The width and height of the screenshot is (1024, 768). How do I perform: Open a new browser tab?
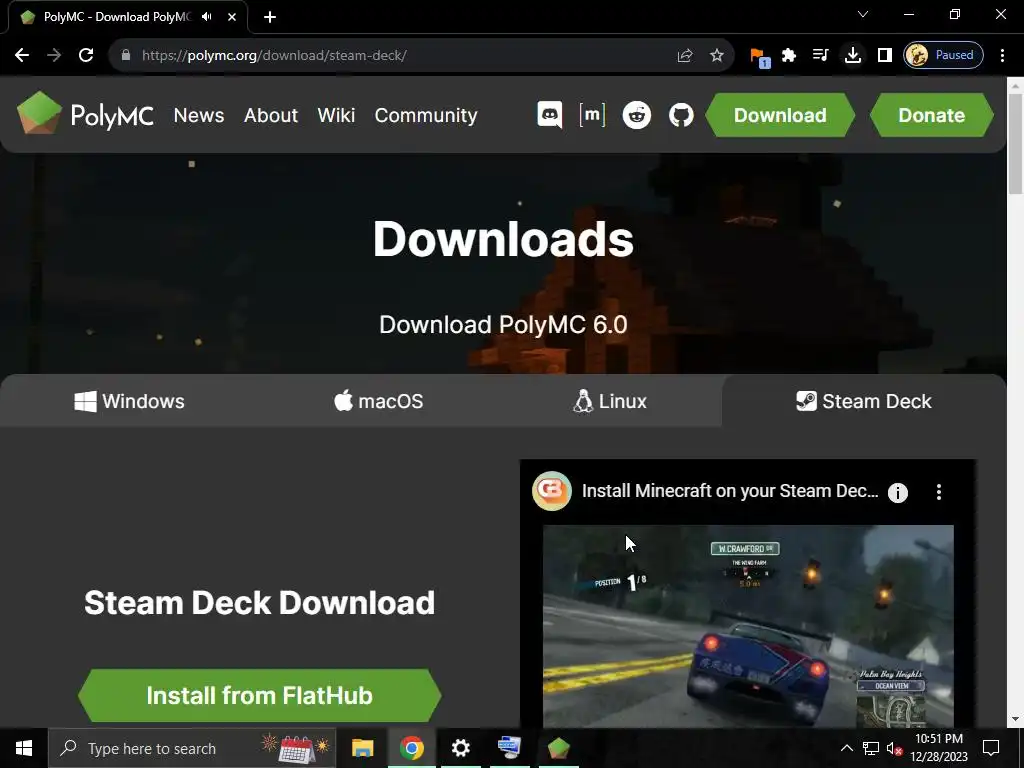[270, 17]
